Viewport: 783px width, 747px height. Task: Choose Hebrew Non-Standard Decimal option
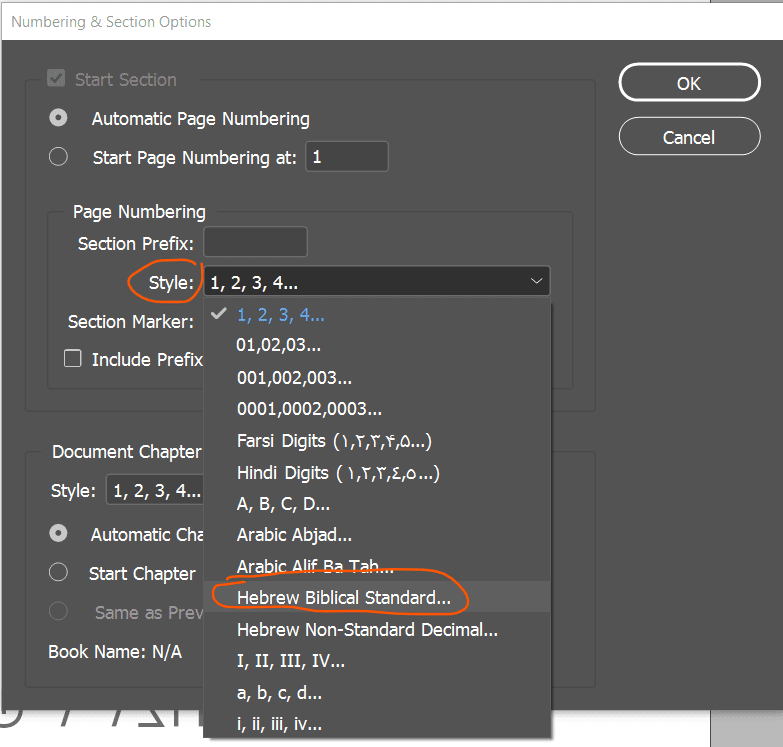tap(367, 630)
